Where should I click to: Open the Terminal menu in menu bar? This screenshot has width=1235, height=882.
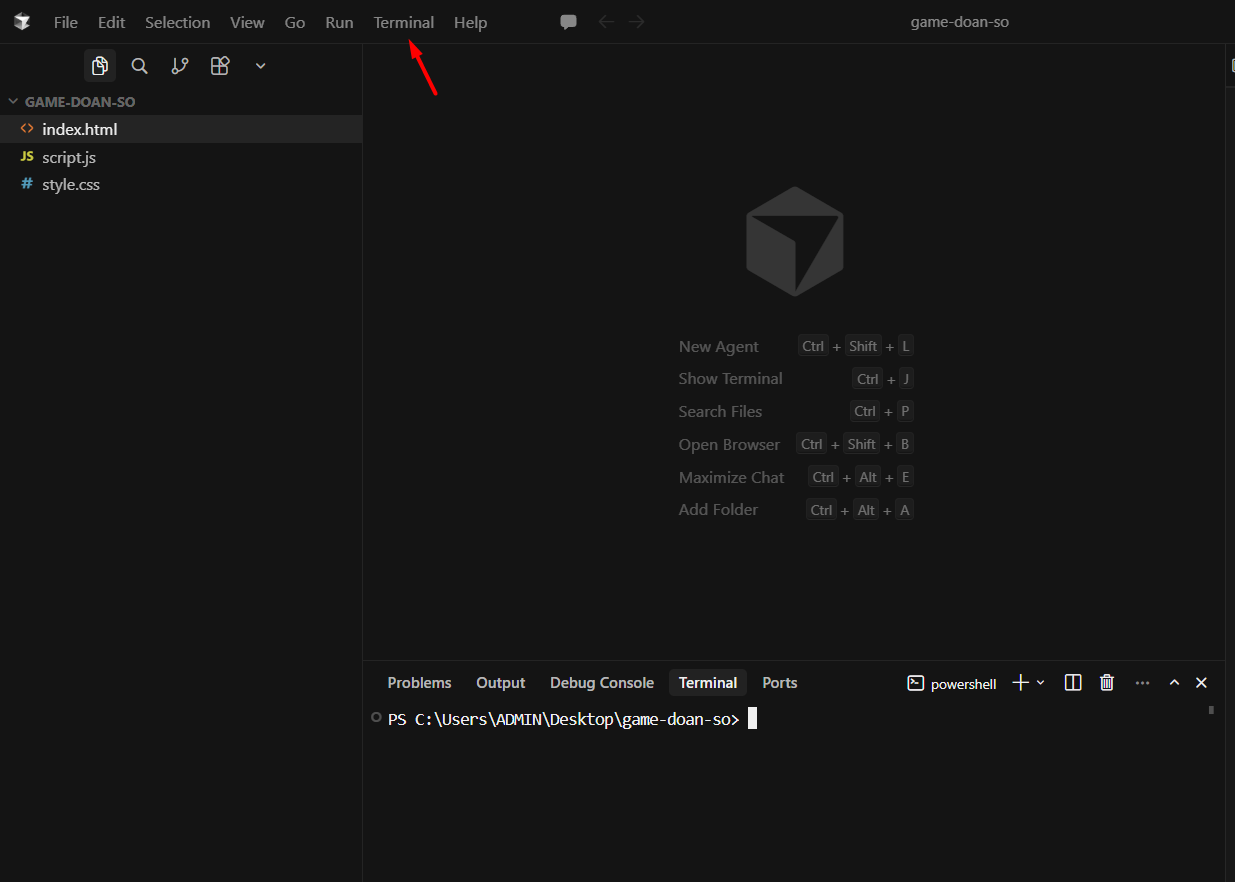click(x=404, y=22)
